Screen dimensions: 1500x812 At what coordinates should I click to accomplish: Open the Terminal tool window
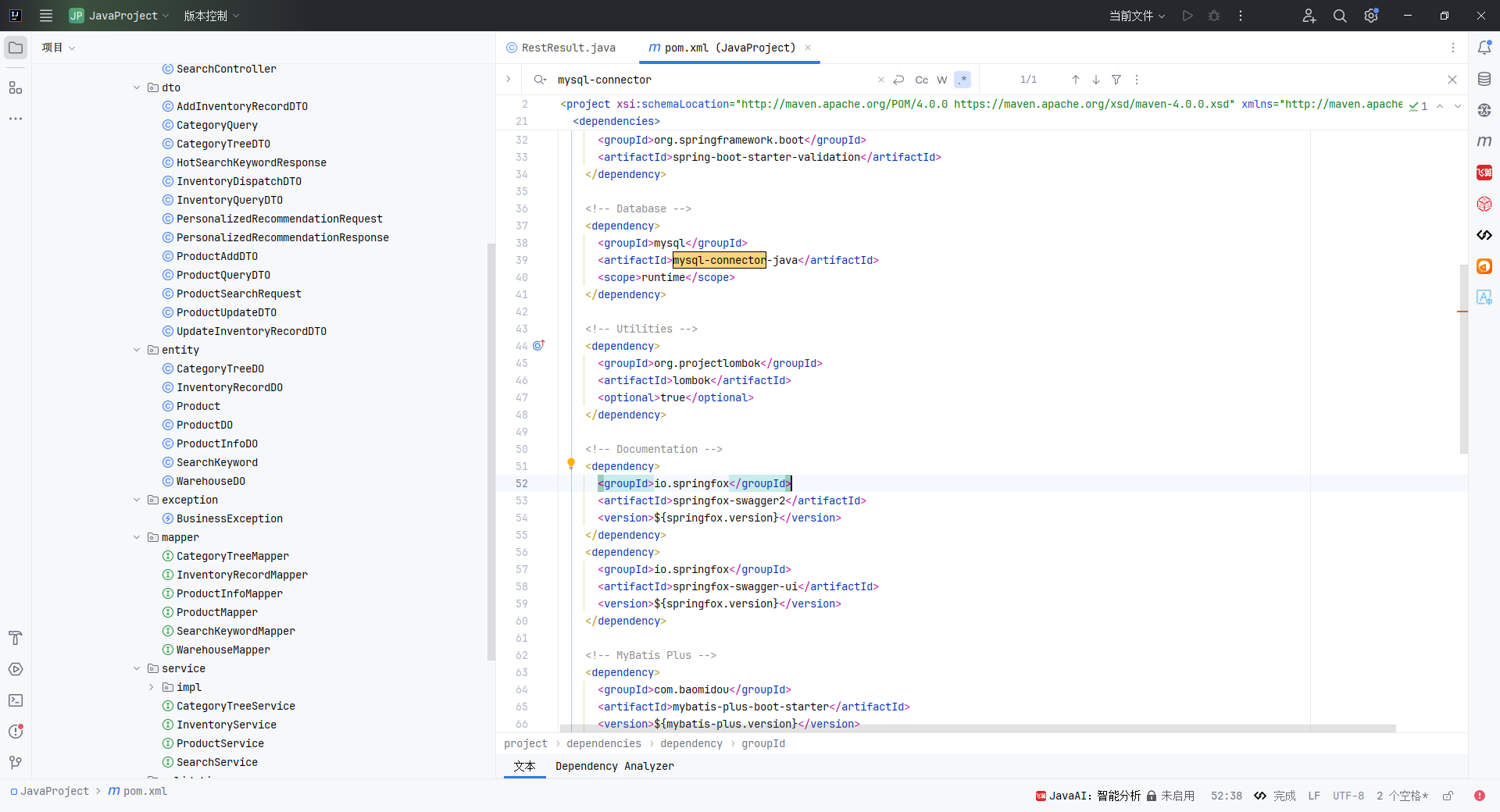coord(16,700)
